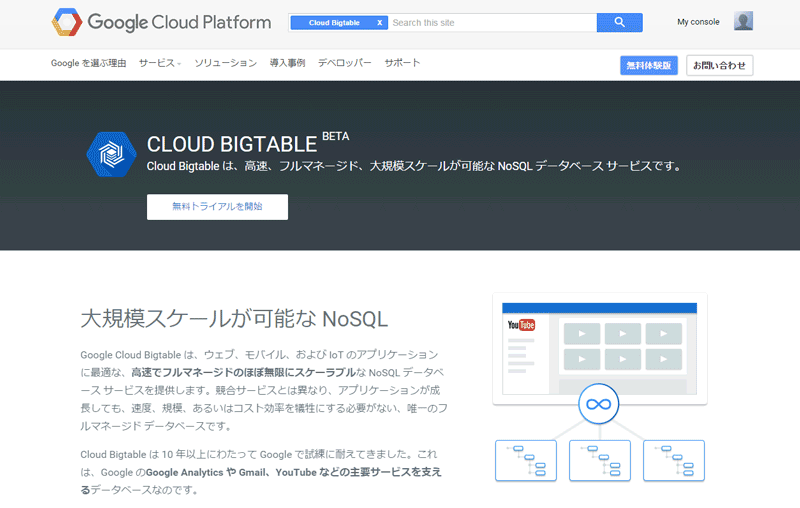Screen dimensions: 800x508
Task: Click the BETA superscript label
Action: 336,136
